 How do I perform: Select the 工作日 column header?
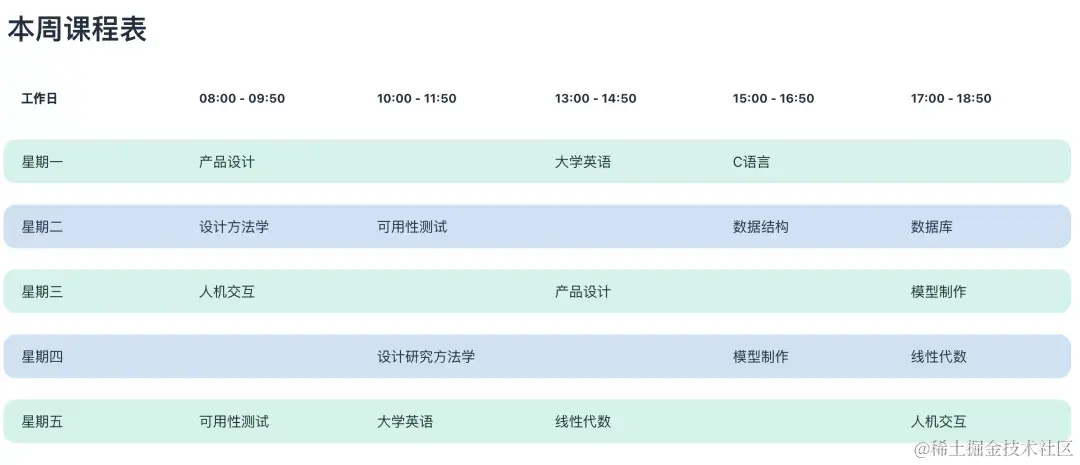(x=39, y=98)
